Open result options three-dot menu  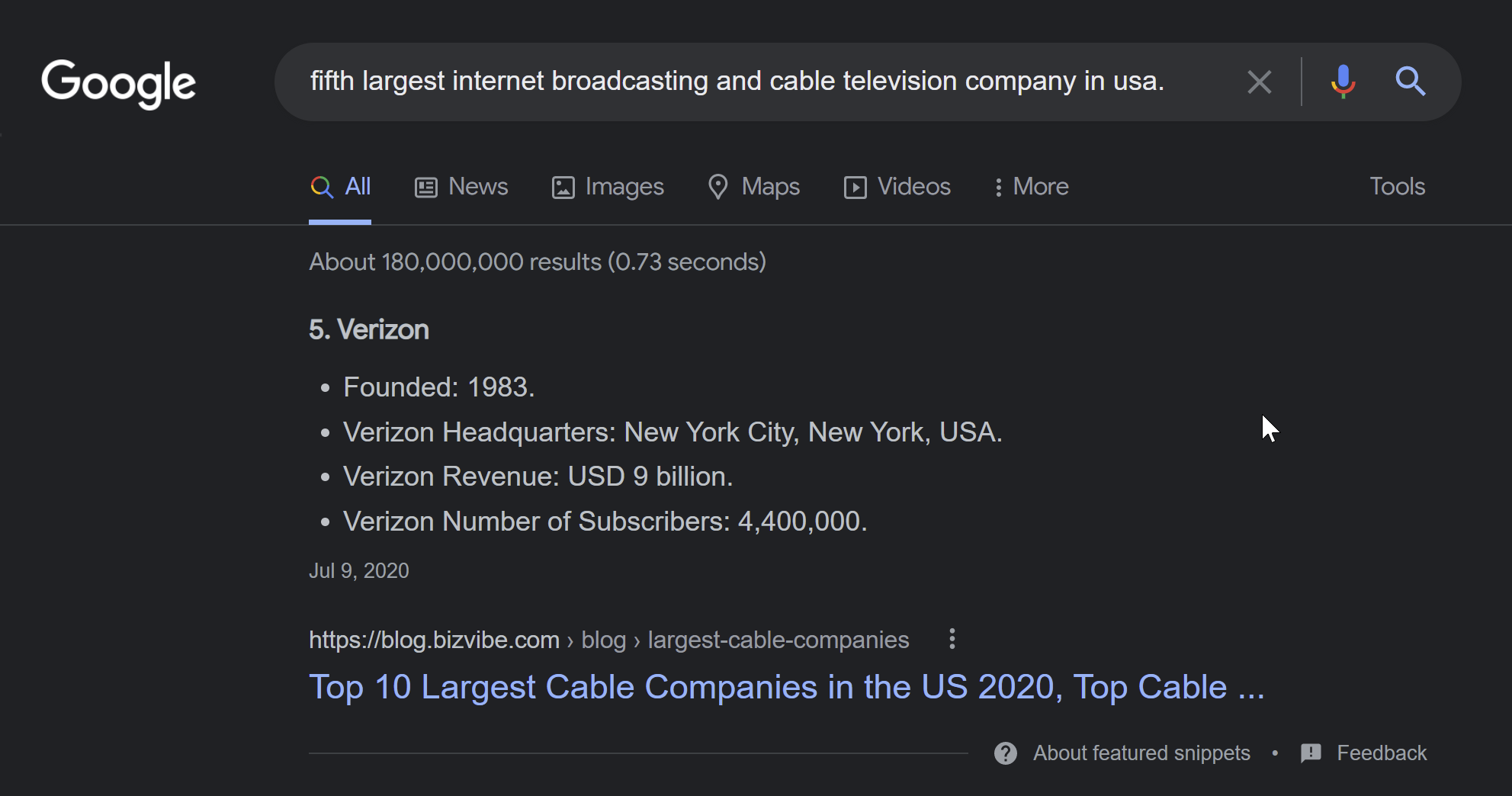(952, 639)
